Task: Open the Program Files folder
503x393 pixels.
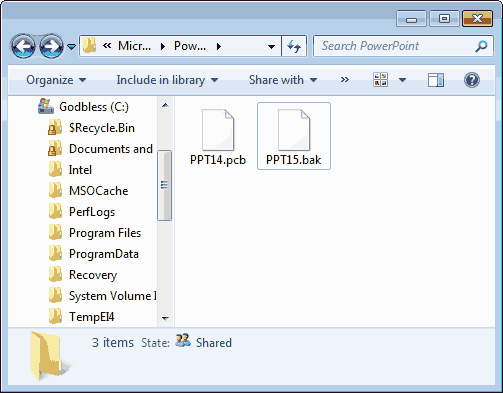Action: (105, 233)
